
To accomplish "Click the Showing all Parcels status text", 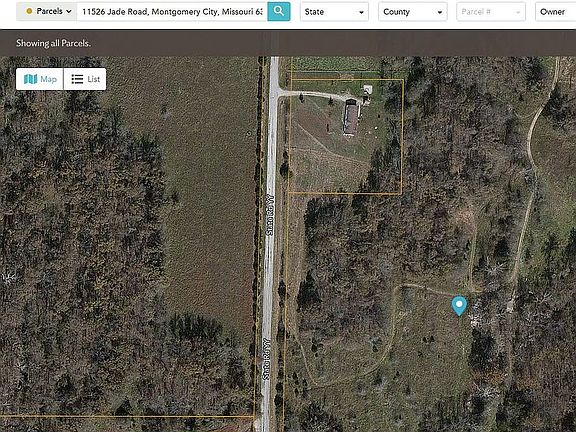I will 53,43.
